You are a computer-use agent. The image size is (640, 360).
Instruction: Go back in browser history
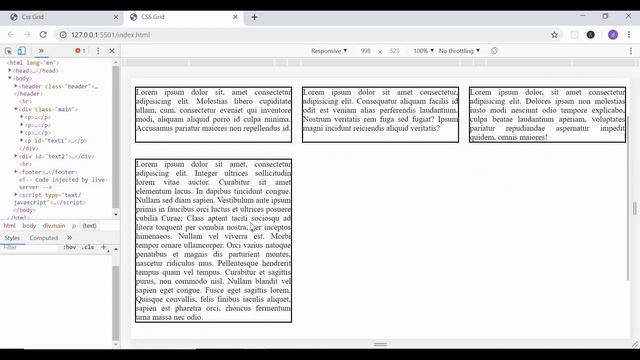click(x=11, y=35)
